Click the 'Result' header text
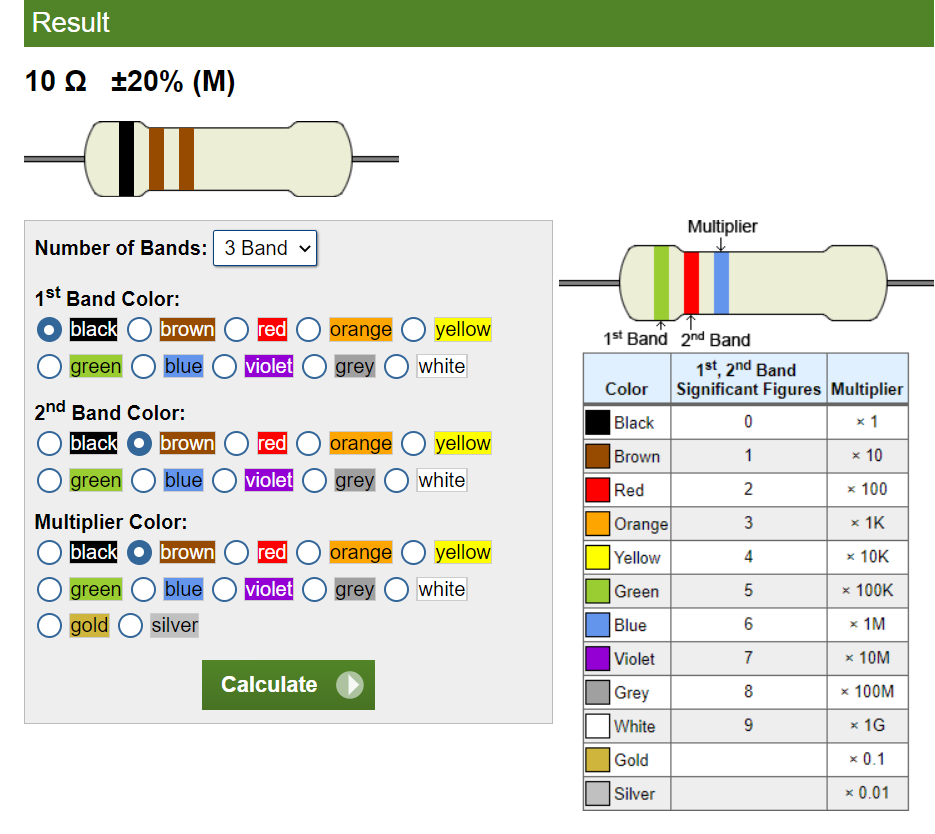Screen dimensions: 935x834 coord(70,23)
